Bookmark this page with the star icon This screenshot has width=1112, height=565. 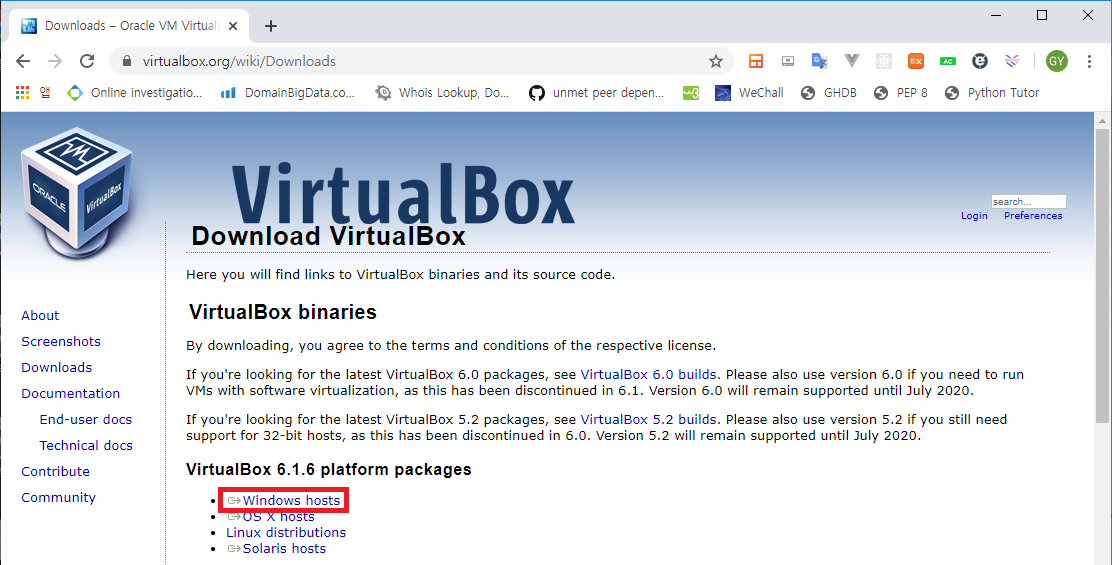(x=716, y=61)
